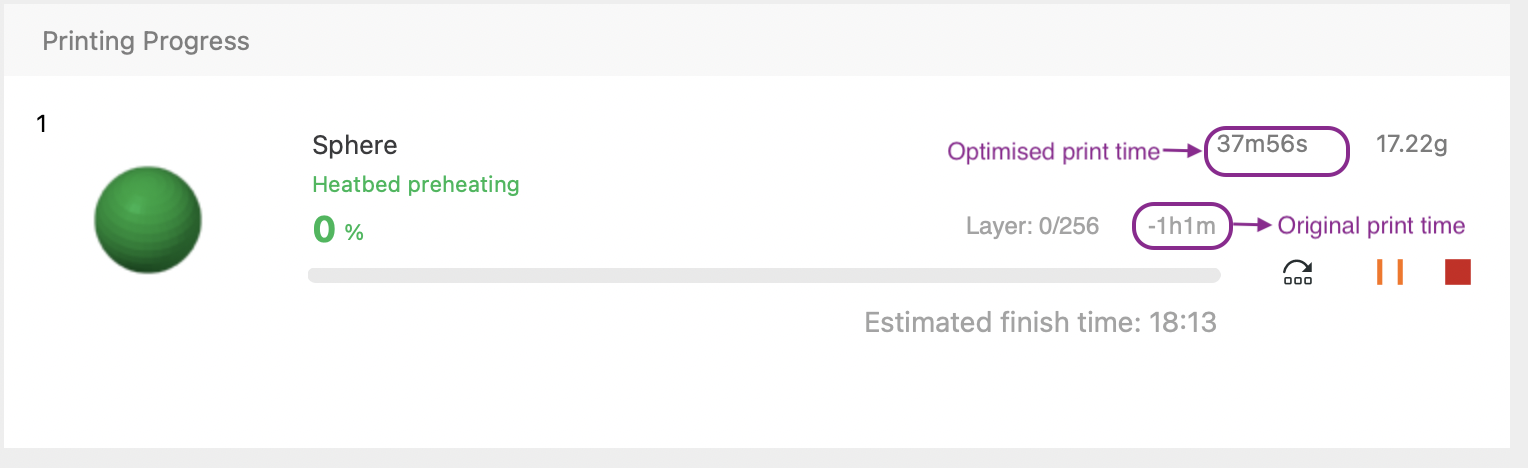Click the 17.22g filament weight
This screenshot has width=1528, height=468.
(x=1412, y=145)
